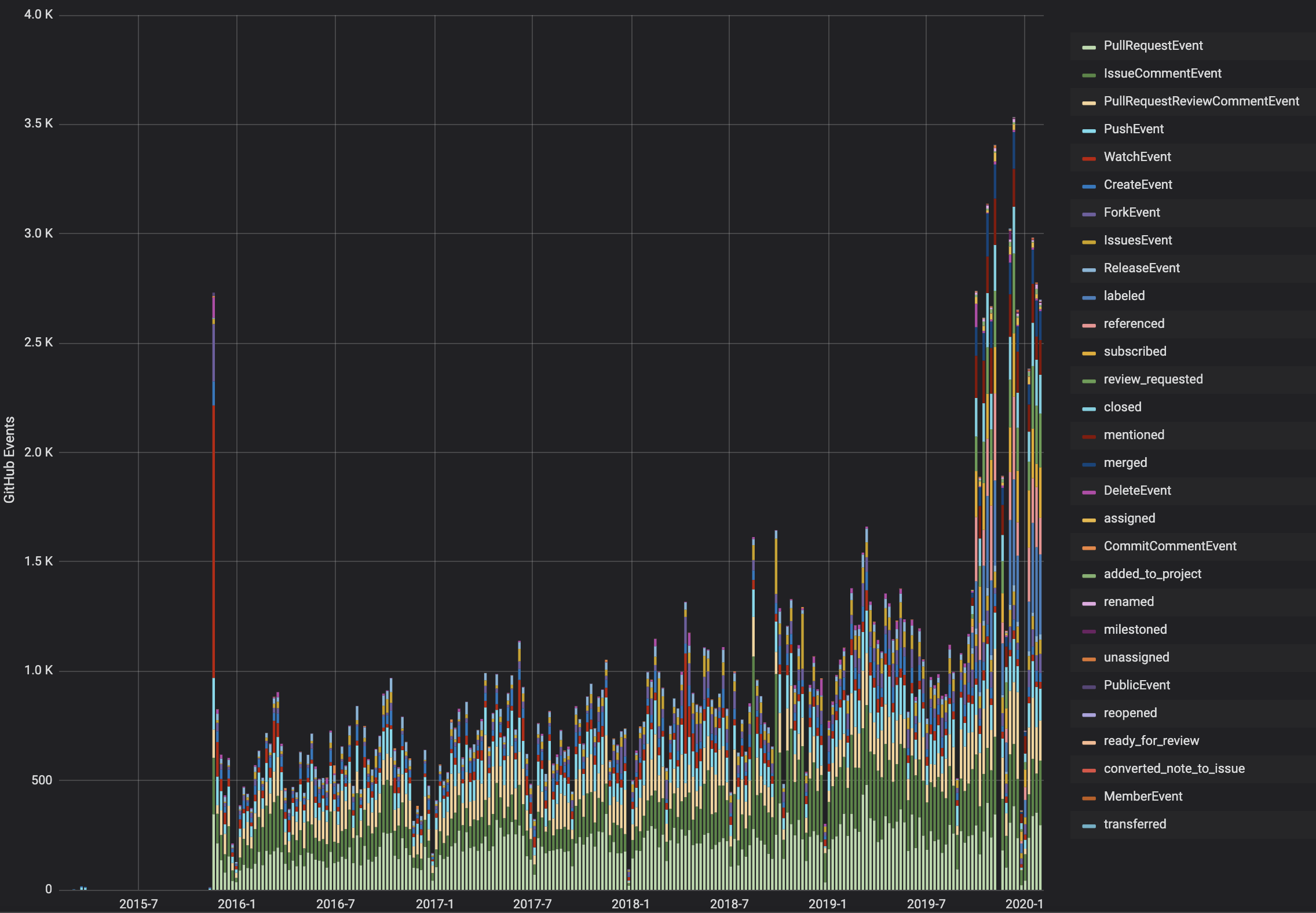1316x913 pixels.
Task: Select the ReleaseEvent legend label
Action: [1141, 268]
